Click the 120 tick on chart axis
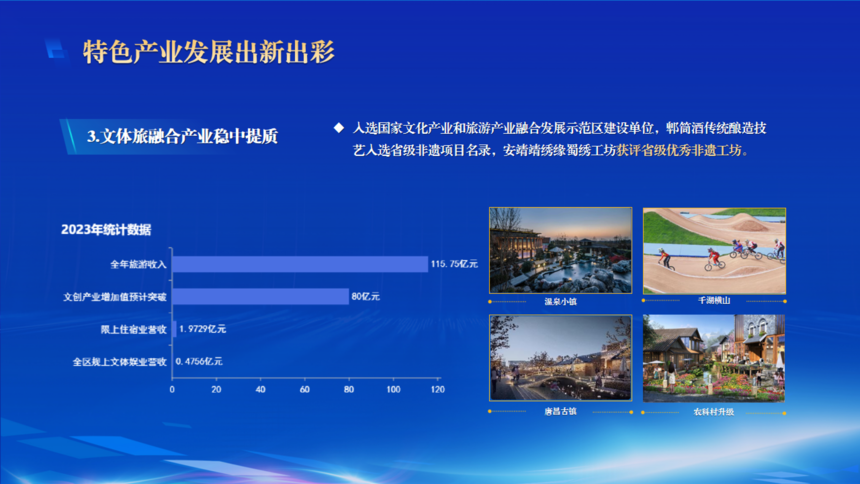The image size is (860, 484). click(x=437, y=389)
